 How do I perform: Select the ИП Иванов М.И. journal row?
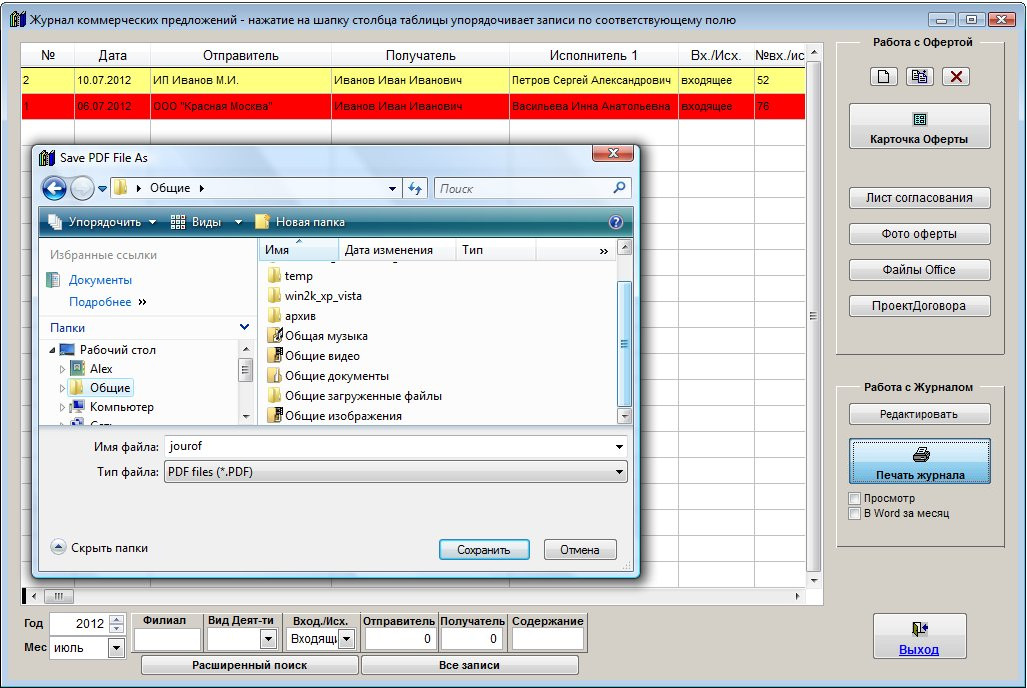click(x=413, y=81)
